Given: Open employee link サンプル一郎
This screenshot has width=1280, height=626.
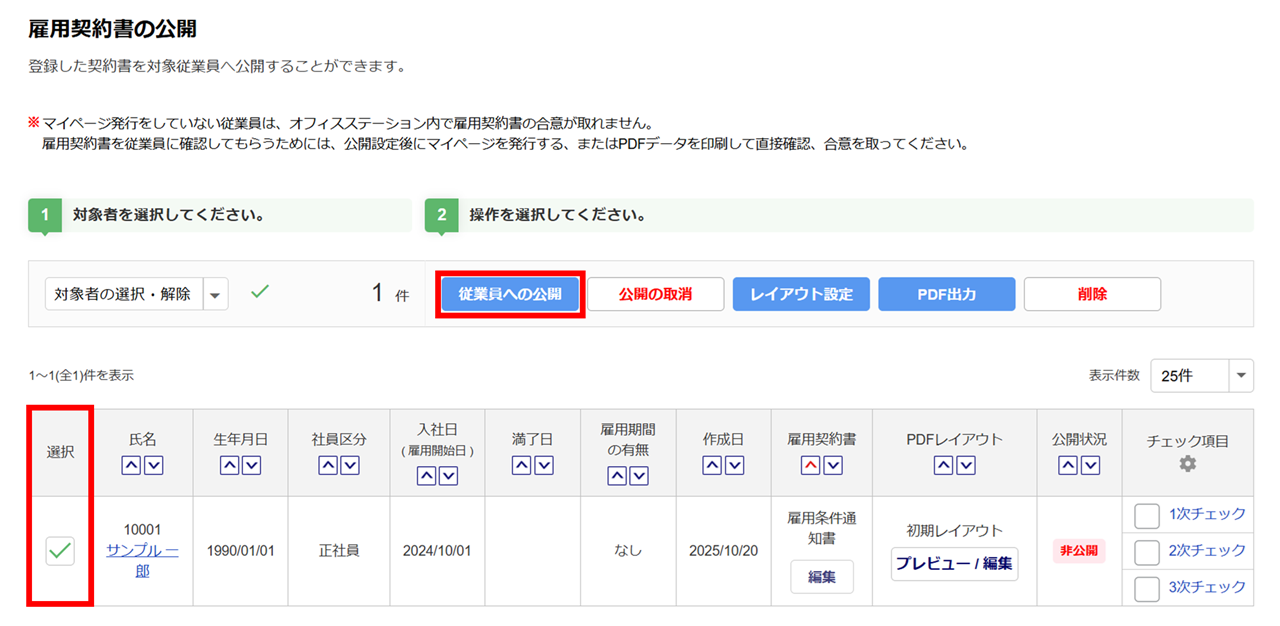Looking at the screenshot, I should point(142,560).
